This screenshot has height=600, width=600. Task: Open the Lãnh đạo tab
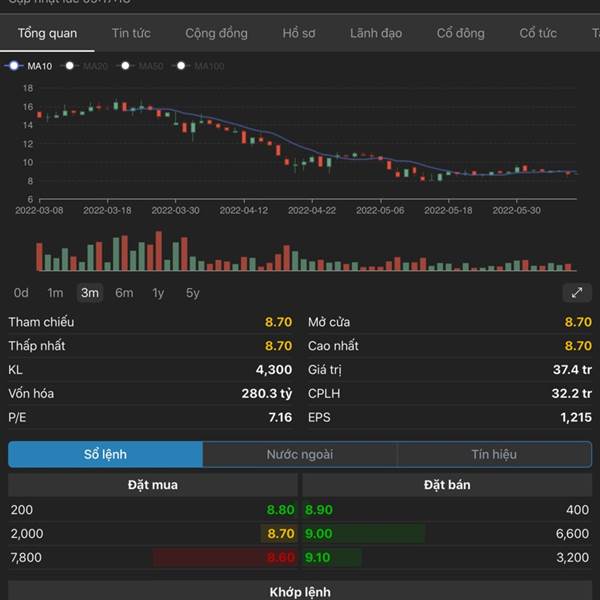tap(376, 33)
